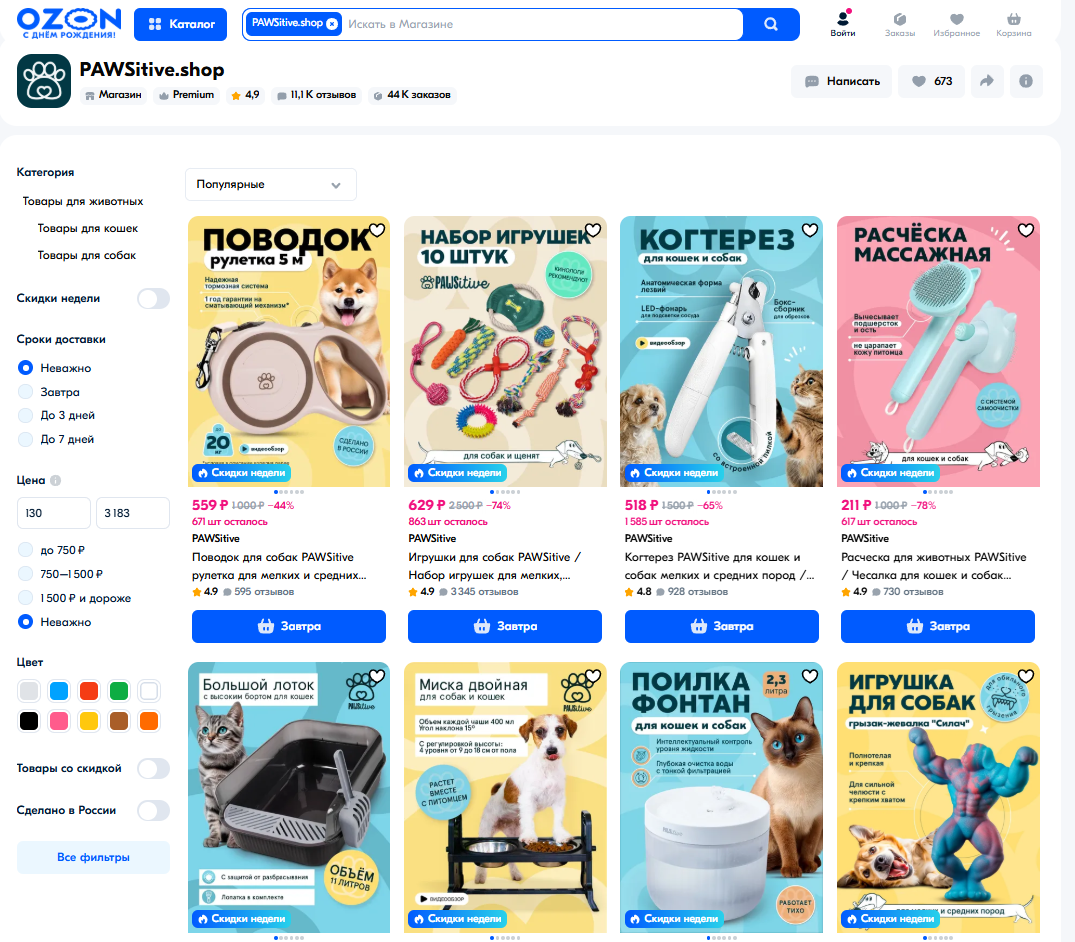Pick the blue color swatch

(x=59, y=691)
